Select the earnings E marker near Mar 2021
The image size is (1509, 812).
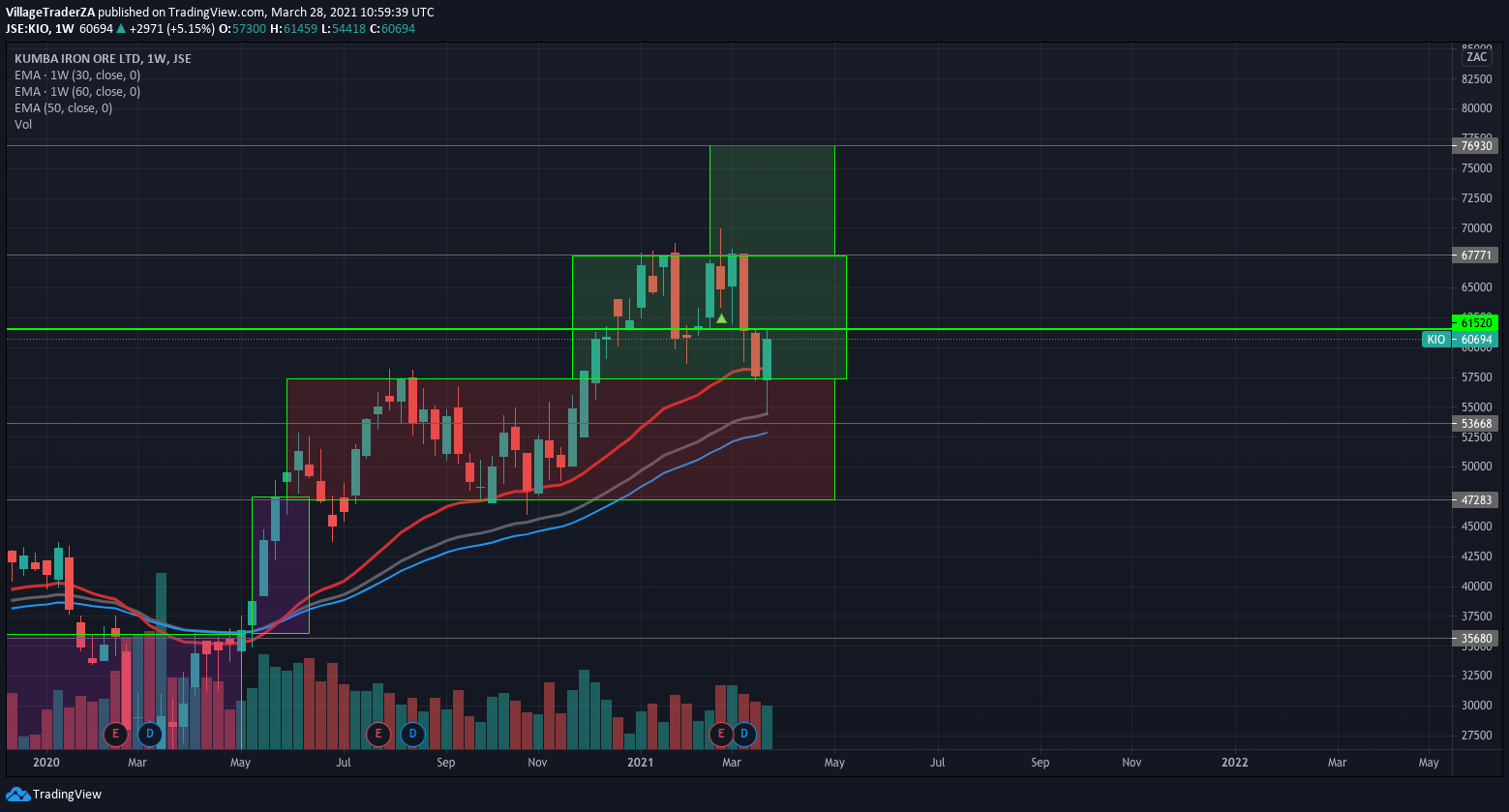point(720,734)
